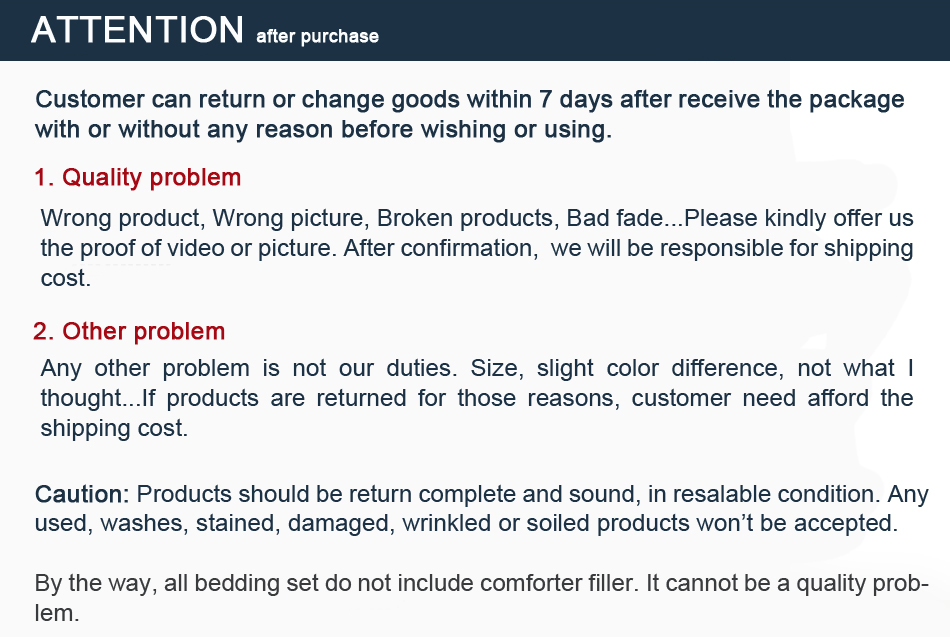Click the 'proof of video or picture' line

tap(477, 248)
